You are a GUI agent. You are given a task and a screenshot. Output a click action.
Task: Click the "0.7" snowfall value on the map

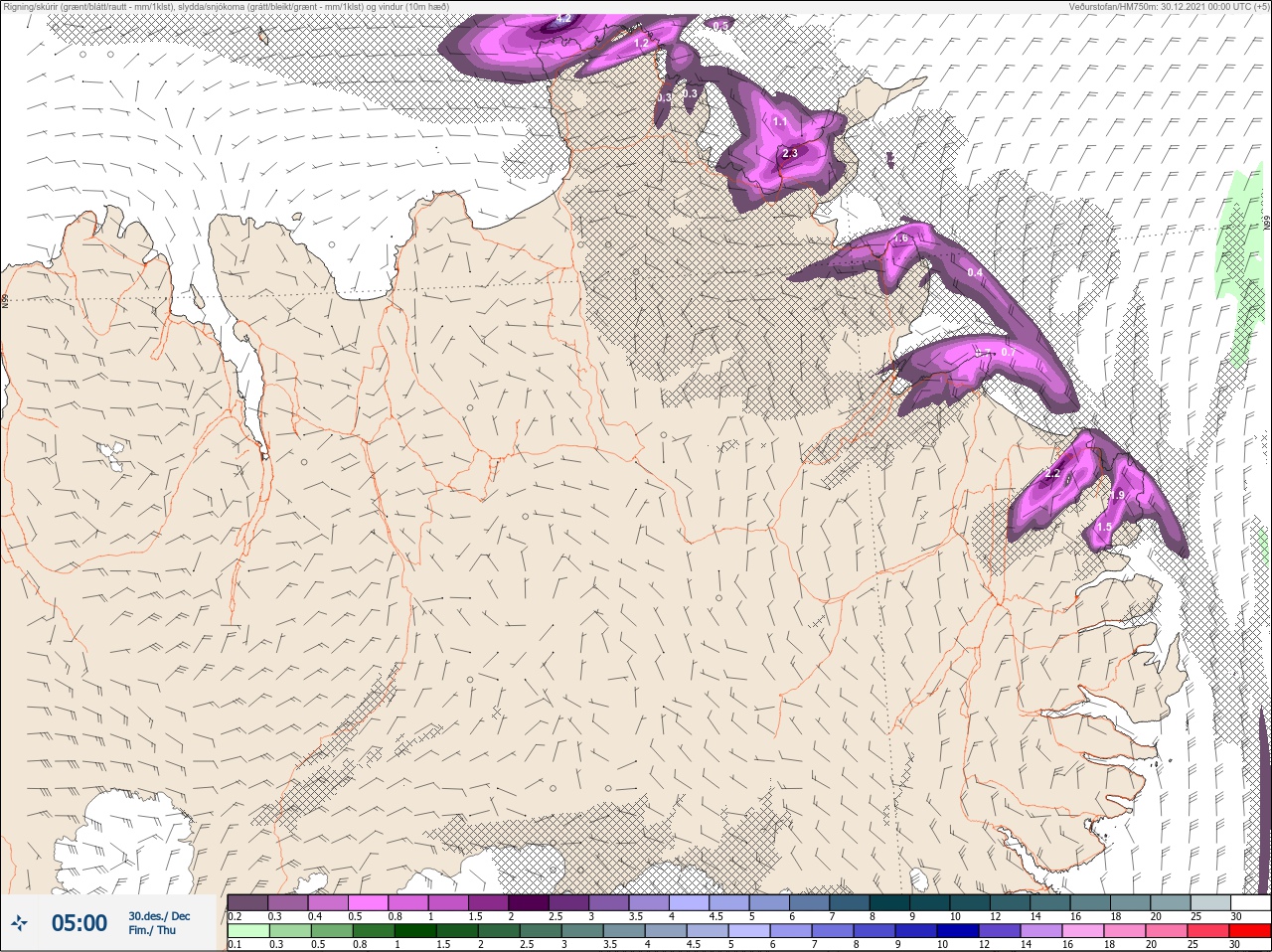(1008, 352)
